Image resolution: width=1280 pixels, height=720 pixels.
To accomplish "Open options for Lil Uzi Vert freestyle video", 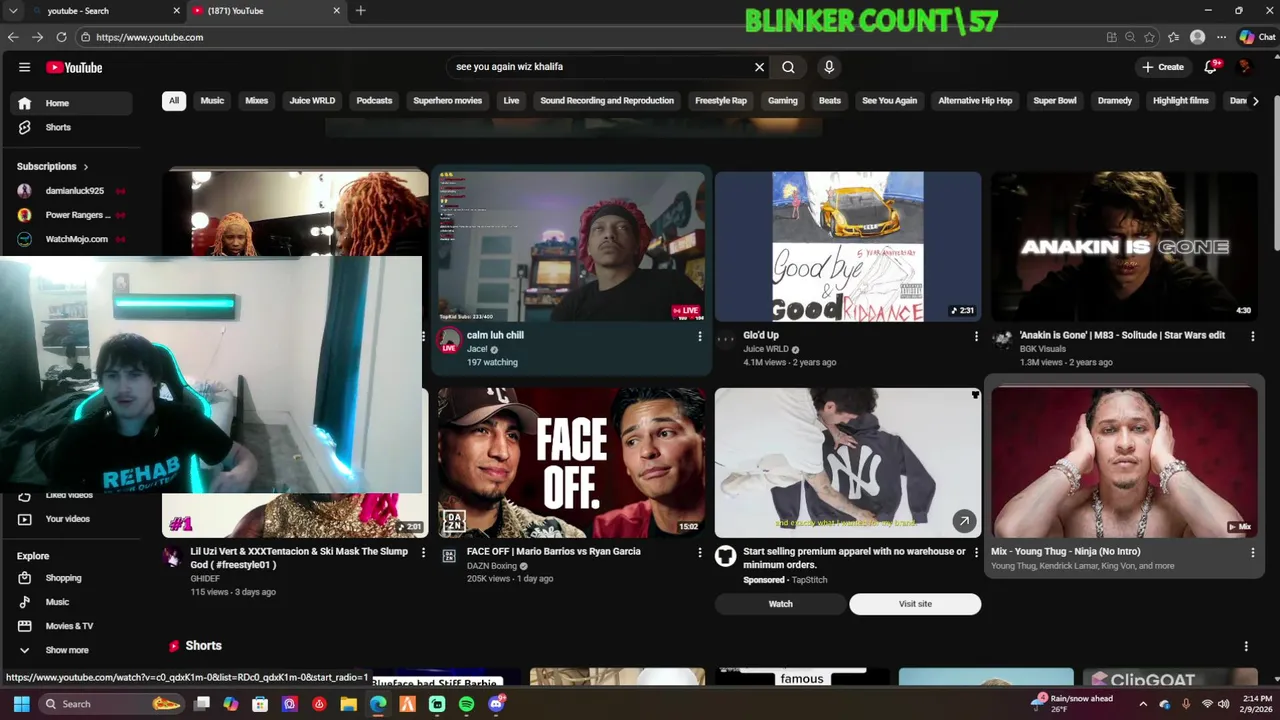I will (x=423, y=552).
